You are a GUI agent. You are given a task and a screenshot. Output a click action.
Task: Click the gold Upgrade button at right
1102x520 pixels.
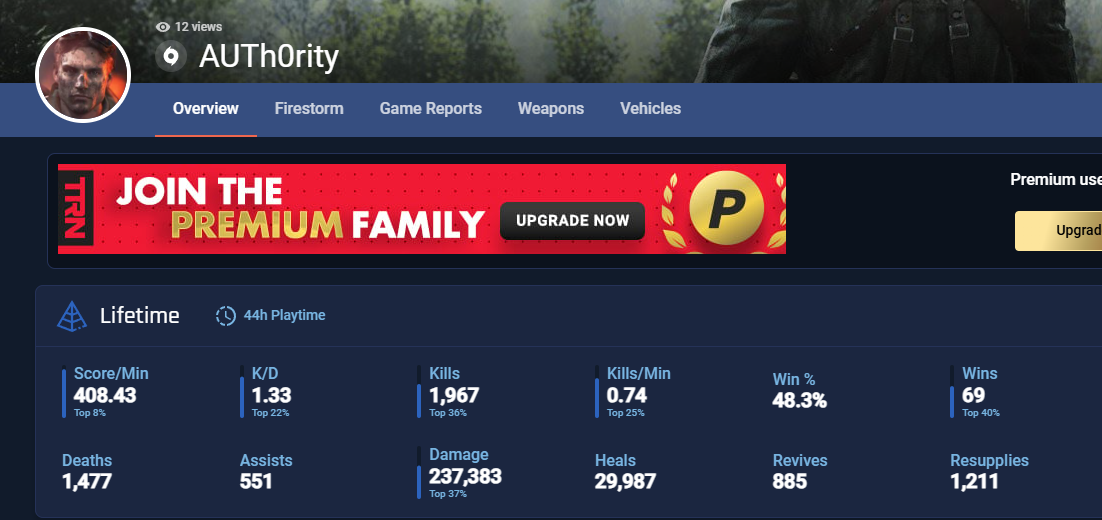(x=1058, y=230)
